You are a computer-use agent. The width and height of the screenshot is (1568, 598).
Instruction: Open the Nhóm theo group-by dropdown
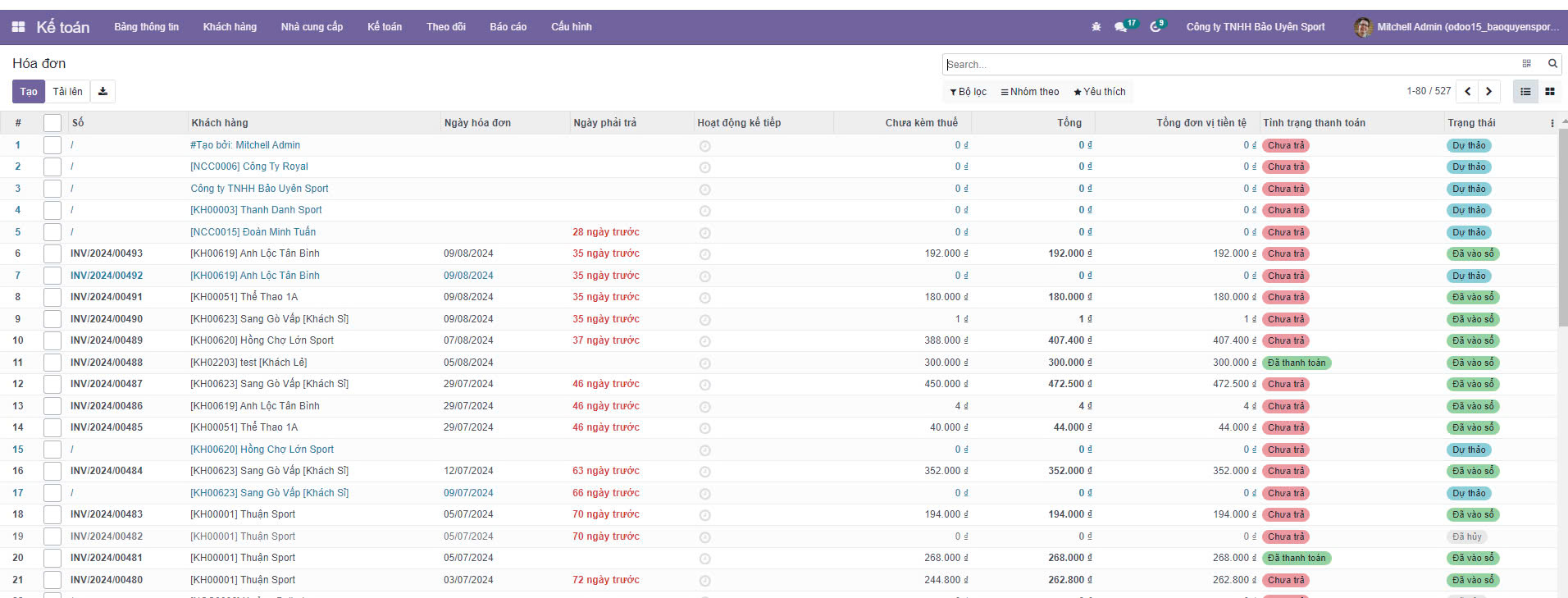(1030, 92)
